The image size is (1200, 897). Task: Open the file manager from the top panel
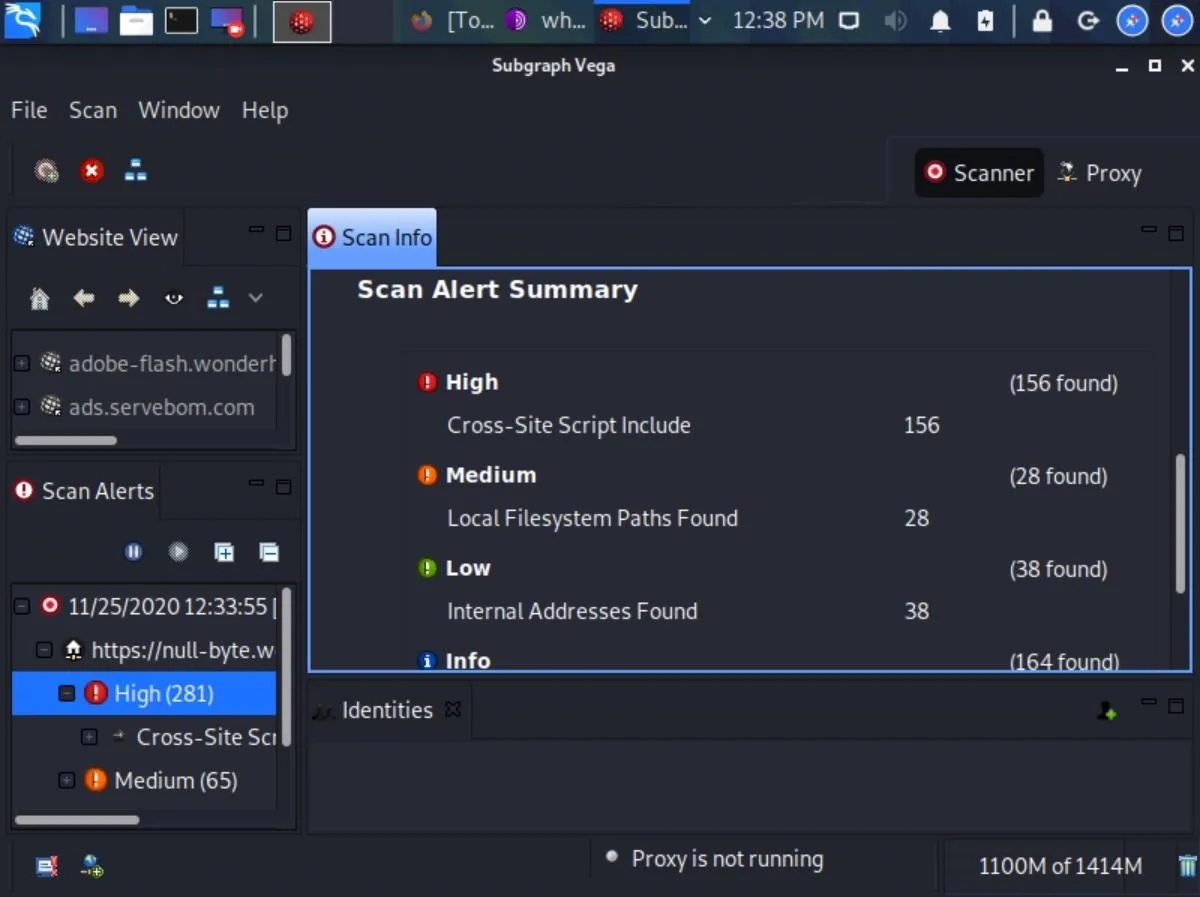click(136, 21)
